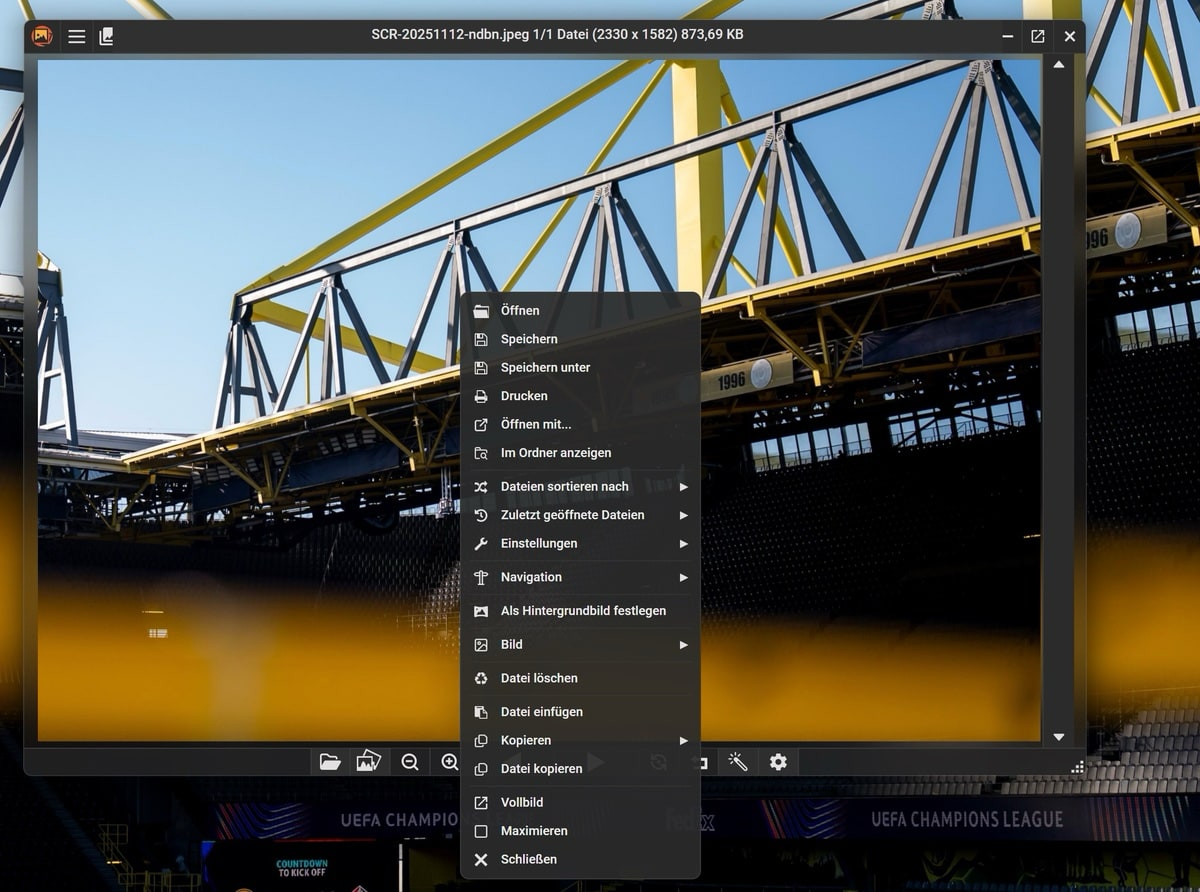Open the hamburger menu in title bar
Screen dimensions: 1200x892
tap(77, 36)
